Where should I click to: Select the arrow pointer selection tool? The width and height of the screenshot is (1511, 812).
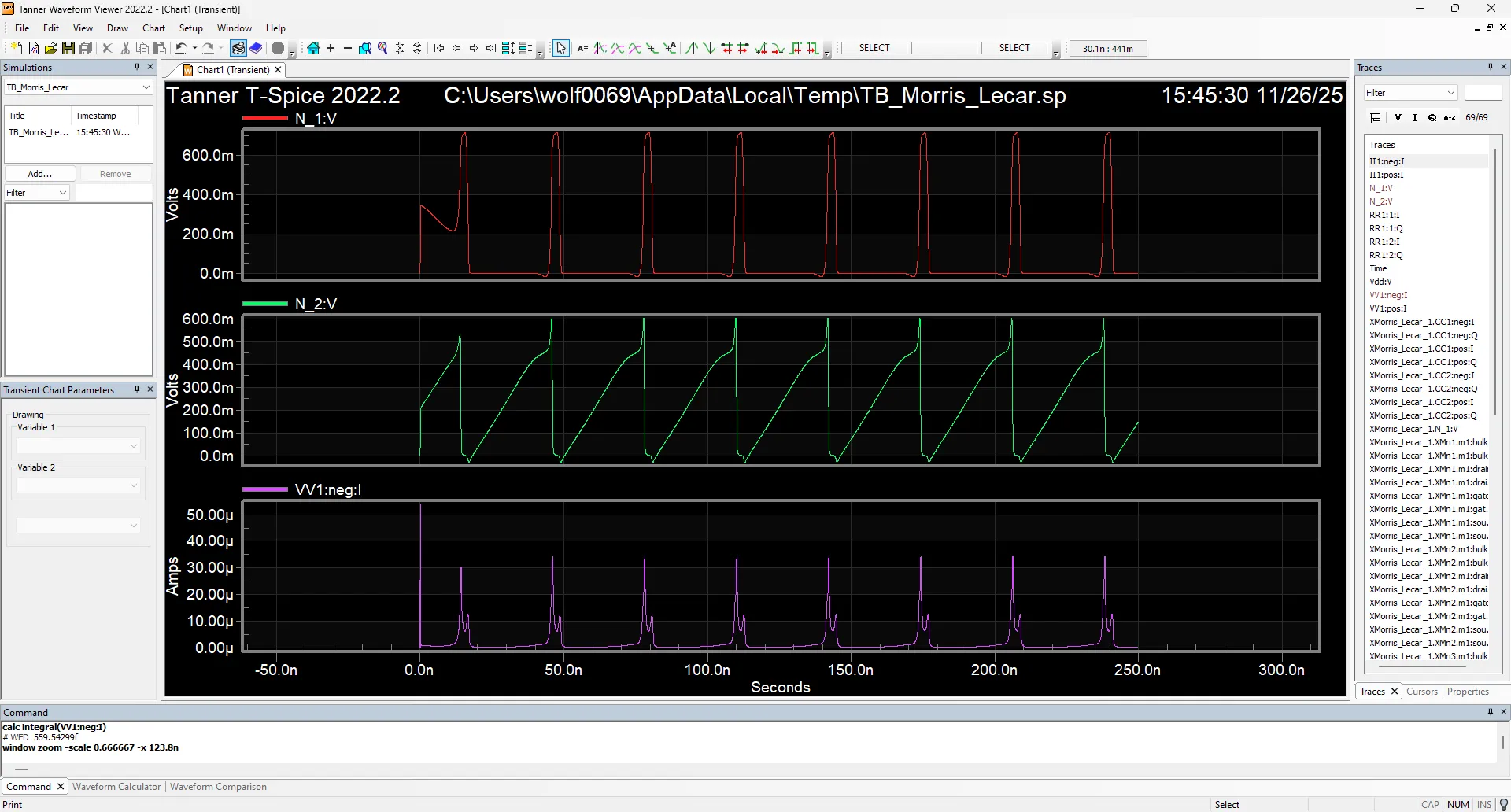coord(560,48)
